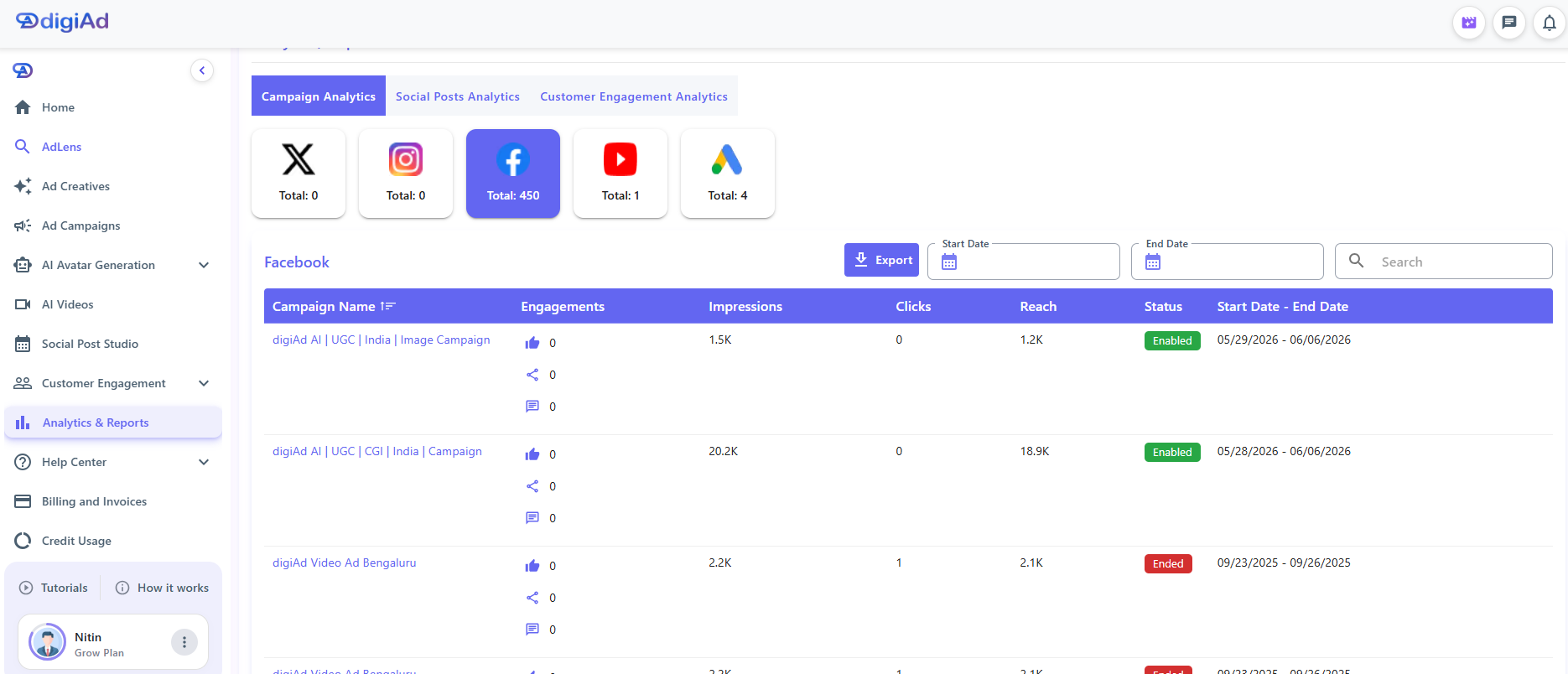Viewport: 1568px width, 674px height.
Task: Select the YouTube platform card
Action: coord(620,174)
